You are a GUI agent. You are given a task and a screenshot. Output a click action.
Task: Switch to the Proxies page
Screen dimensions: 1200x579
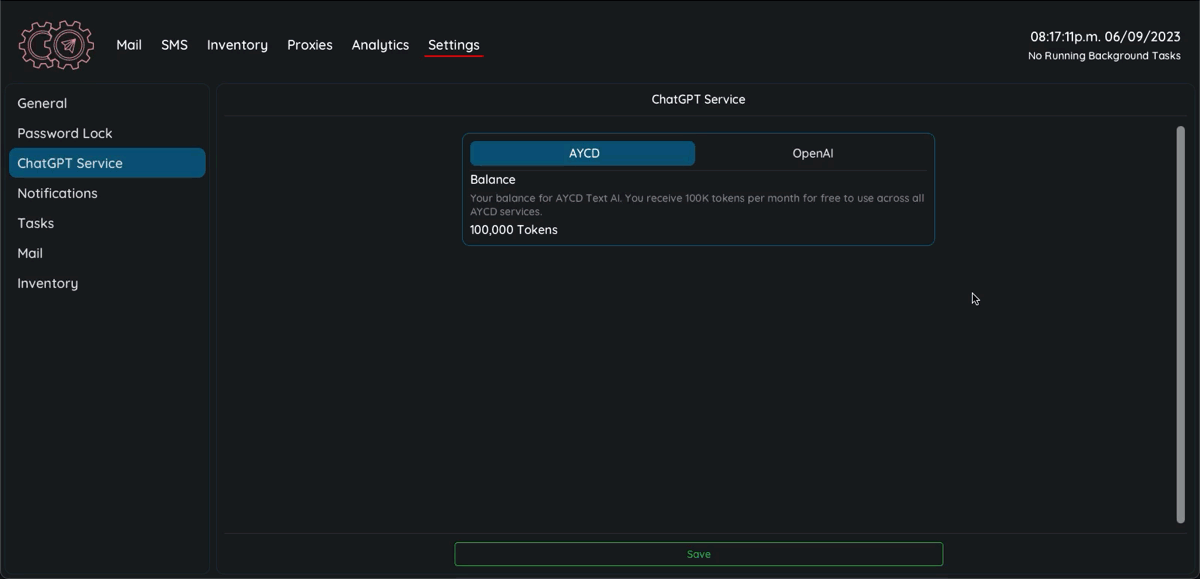point(309,45)
